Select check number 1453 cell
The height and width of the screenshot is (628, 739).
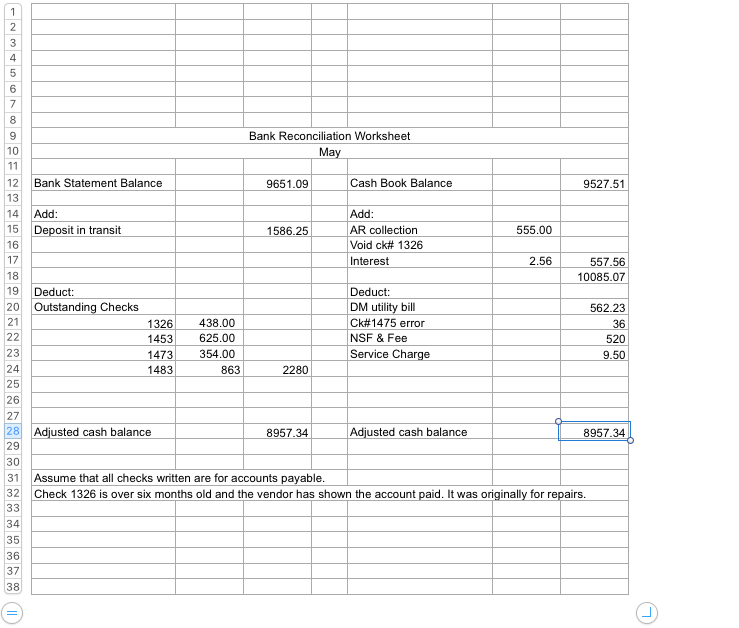(x=103, y=338)
